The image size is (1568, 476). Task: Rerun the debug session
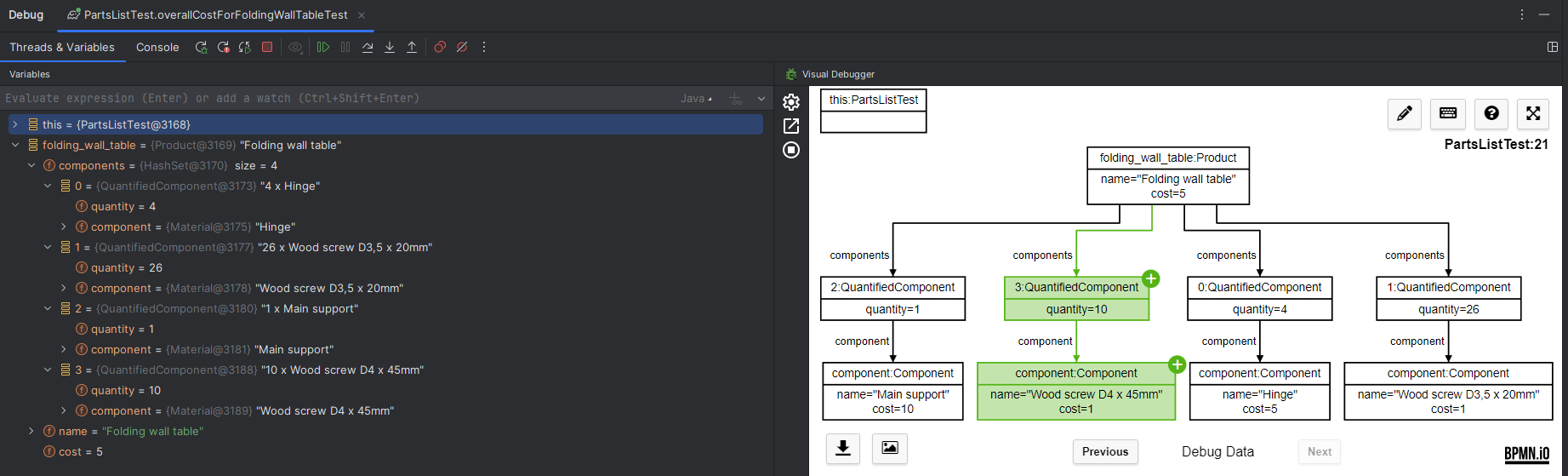(201, 48)
